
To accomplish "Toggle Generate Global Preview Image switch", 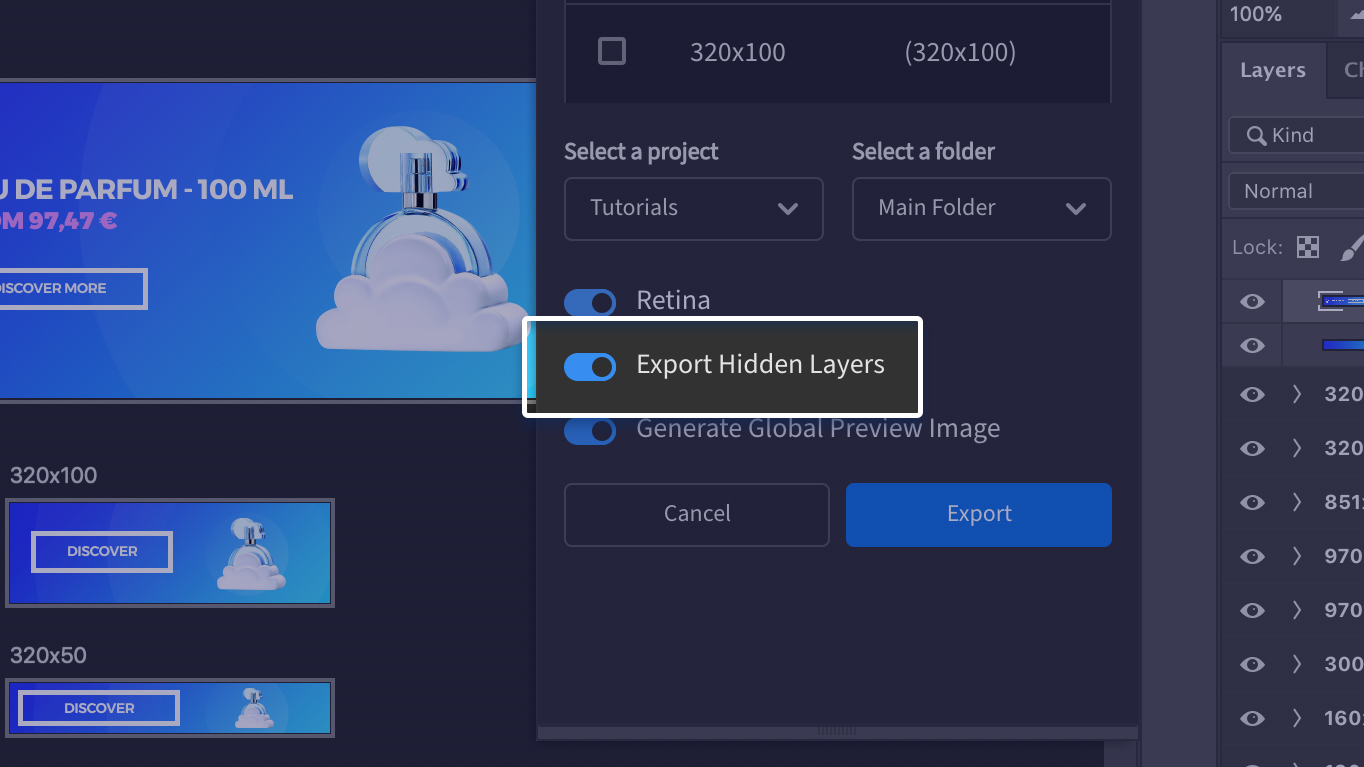I will [x=590, y=431].
